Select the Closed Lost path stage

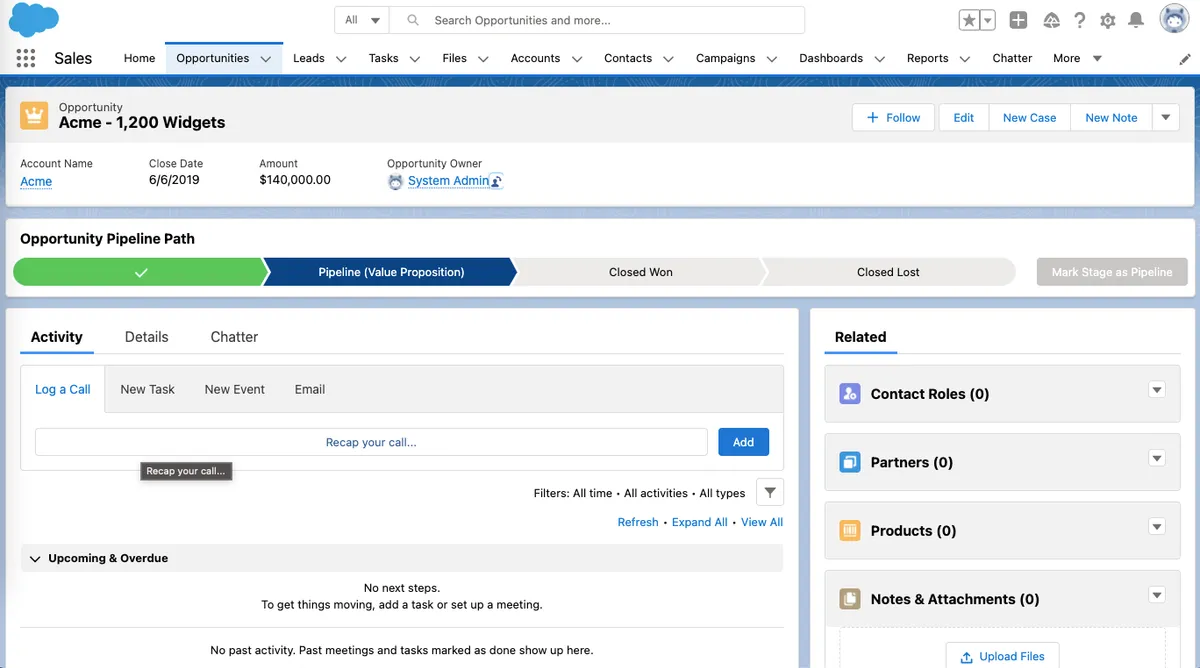[x=888, y=272]
